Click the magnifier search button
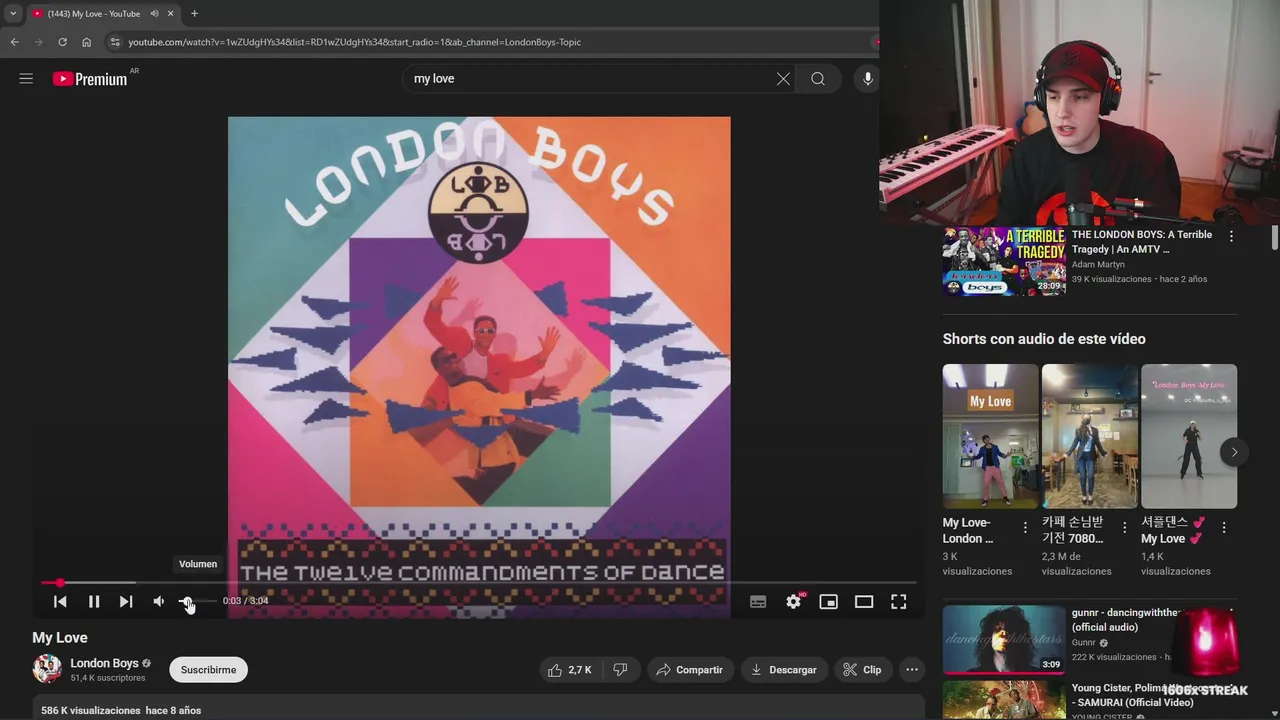The image size is (1280, 720). point(818,79)
